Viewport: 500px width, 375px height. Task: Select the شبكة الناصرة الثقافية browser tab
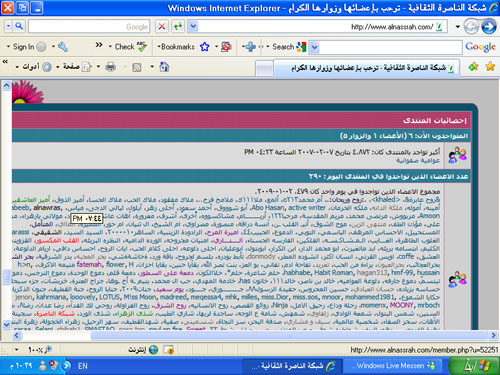[x=367, y=68]
